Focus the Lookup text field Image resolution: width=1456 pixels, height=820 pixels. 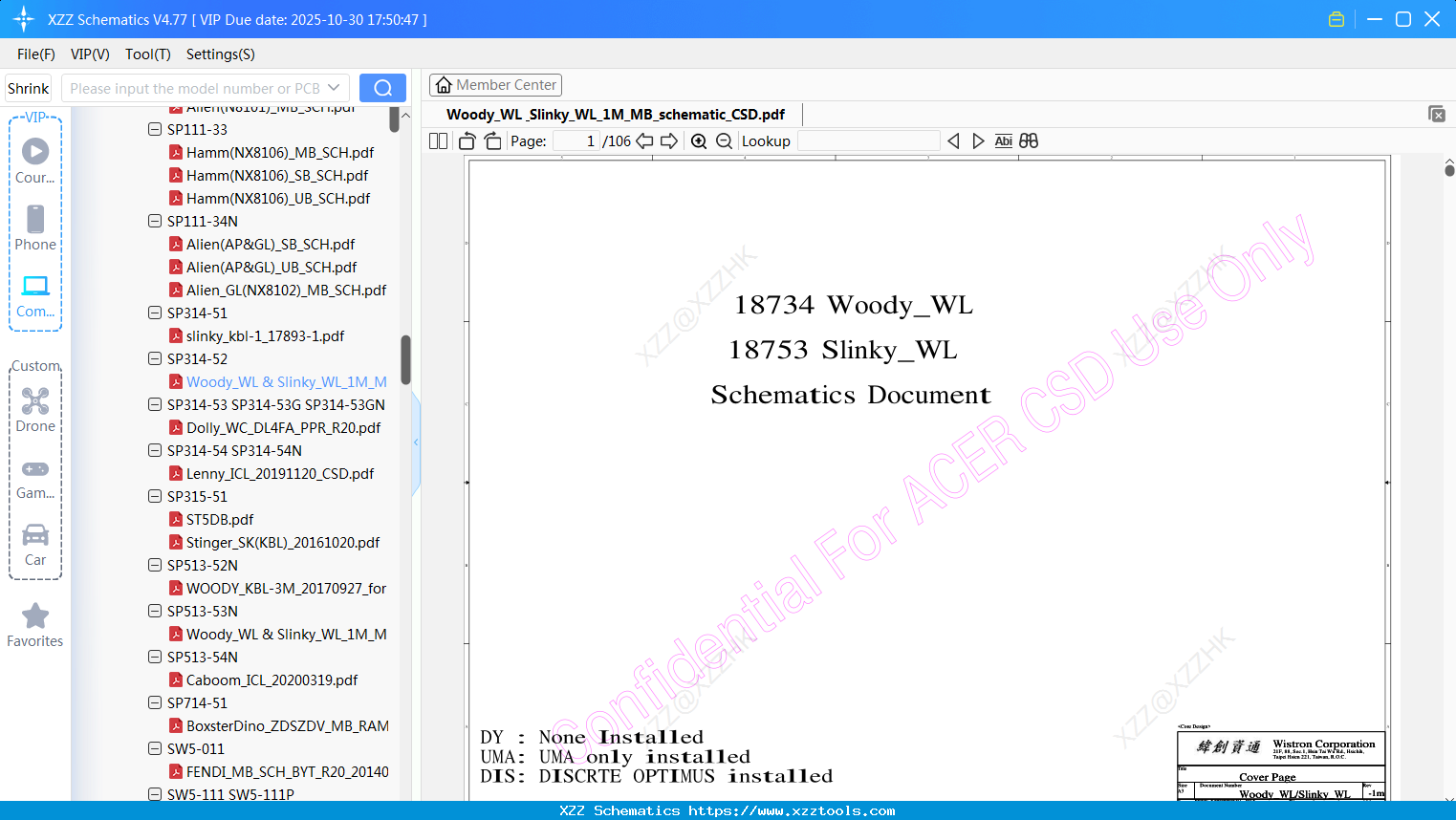[x=868, y=140]
